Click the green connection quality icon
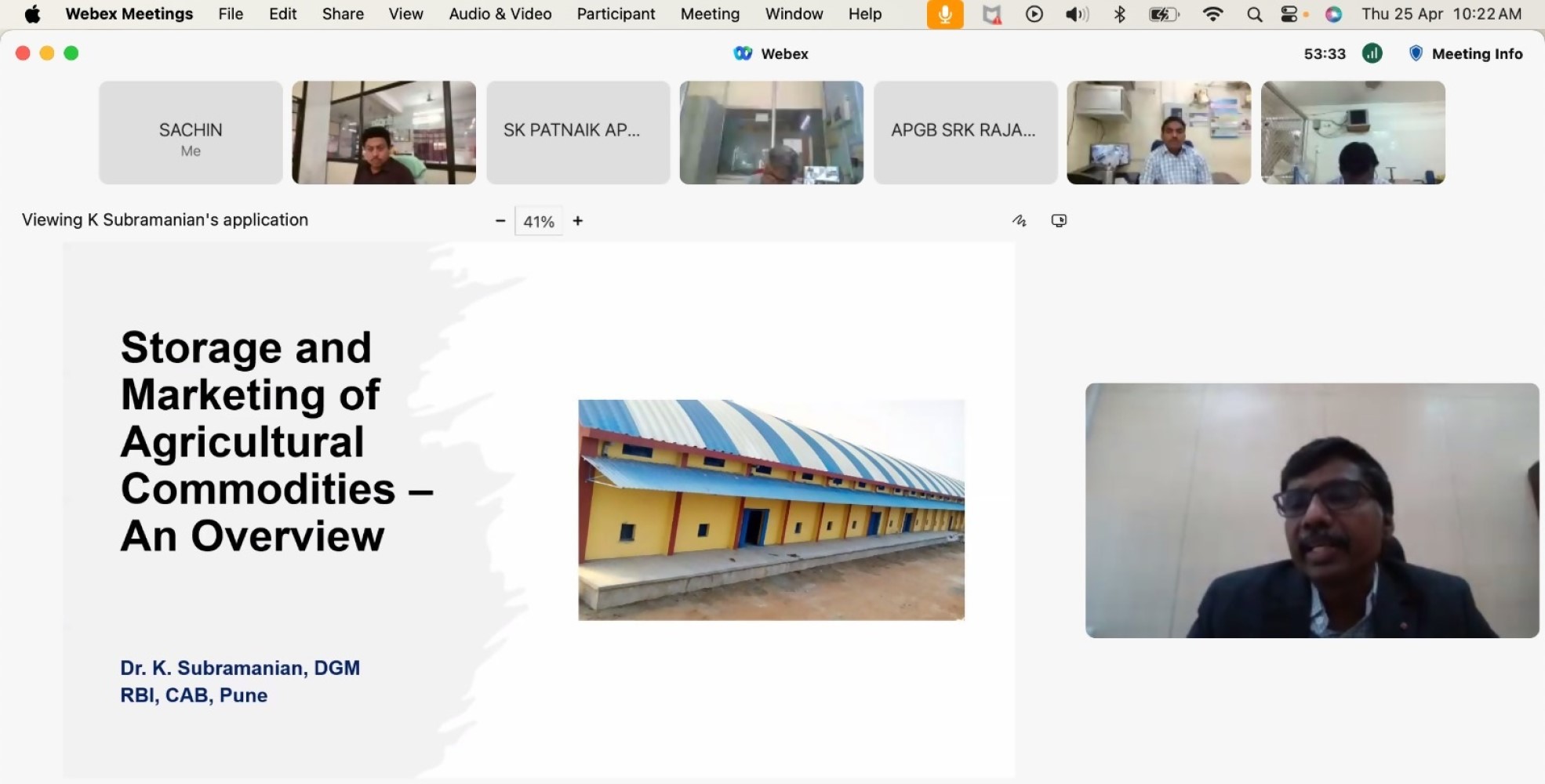Image resolution: width=1545 pixels, height=784 pixels. [x=1372, y=53]
